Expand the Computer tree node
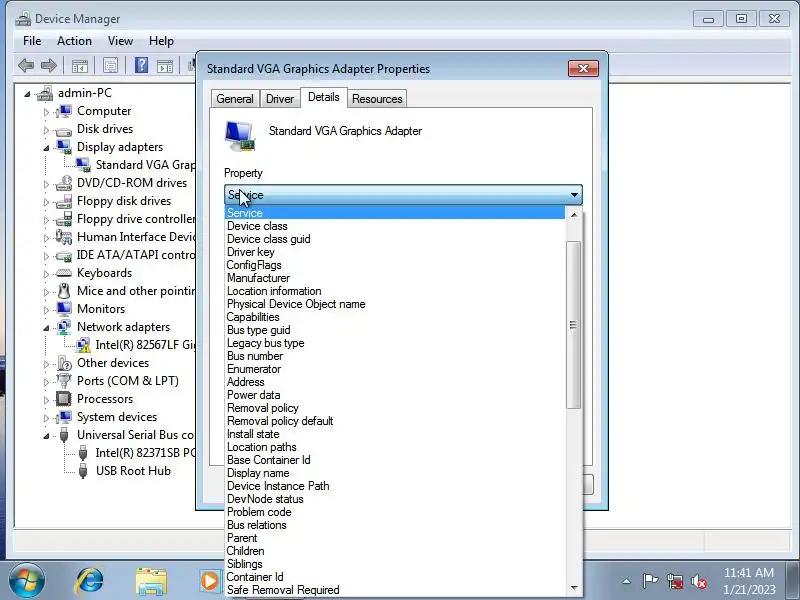800x600 pixels. [x=46, y=112]
